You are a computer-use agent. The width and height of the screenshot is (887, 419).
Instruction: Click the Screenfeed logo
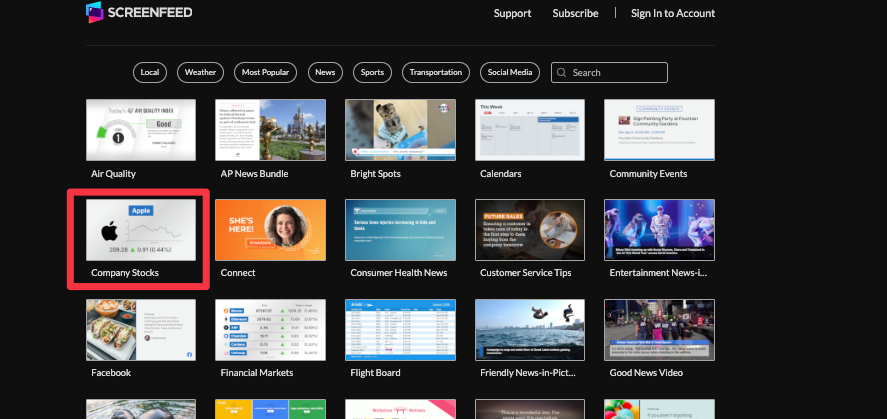tap(139, 12)
